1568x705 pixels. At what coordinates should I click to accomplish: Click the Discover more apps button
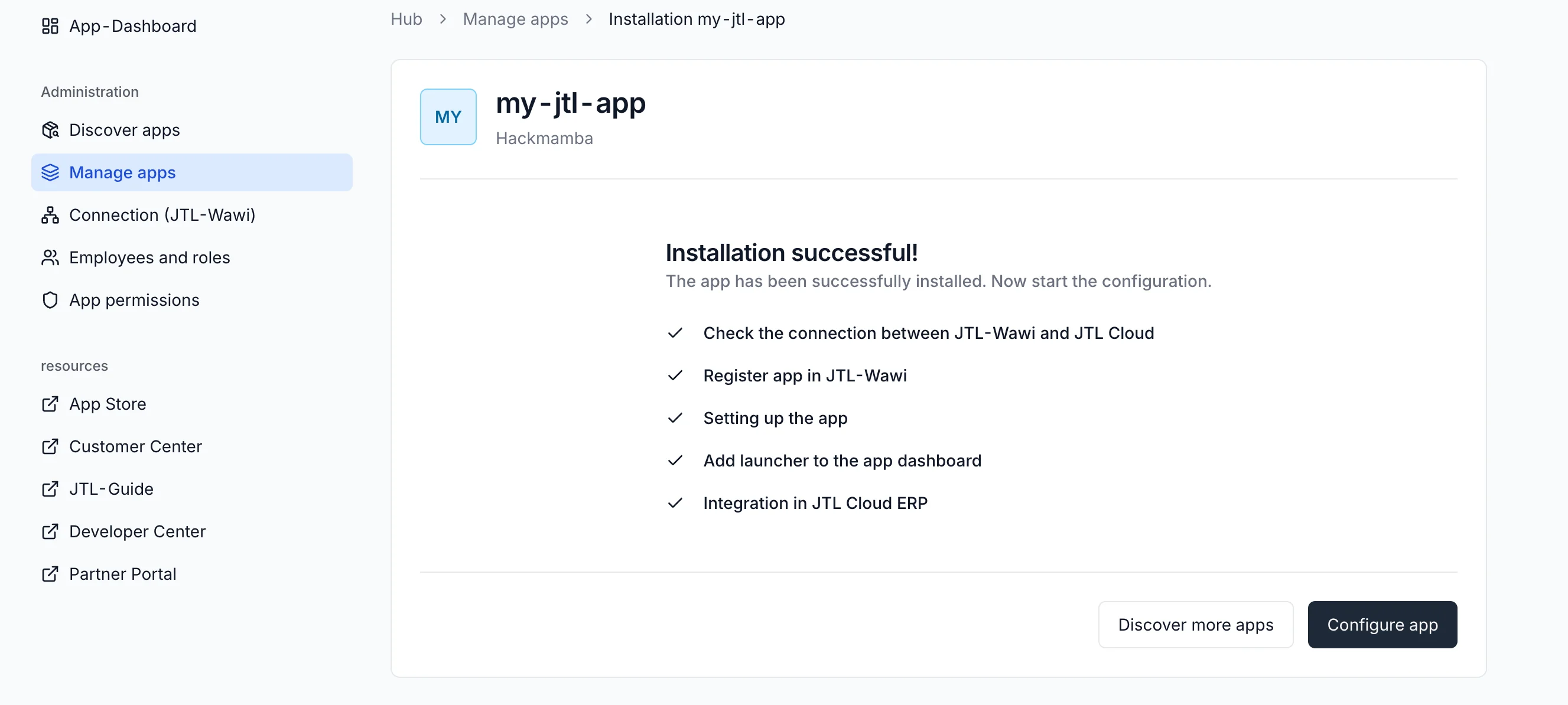click(1195, 625)
